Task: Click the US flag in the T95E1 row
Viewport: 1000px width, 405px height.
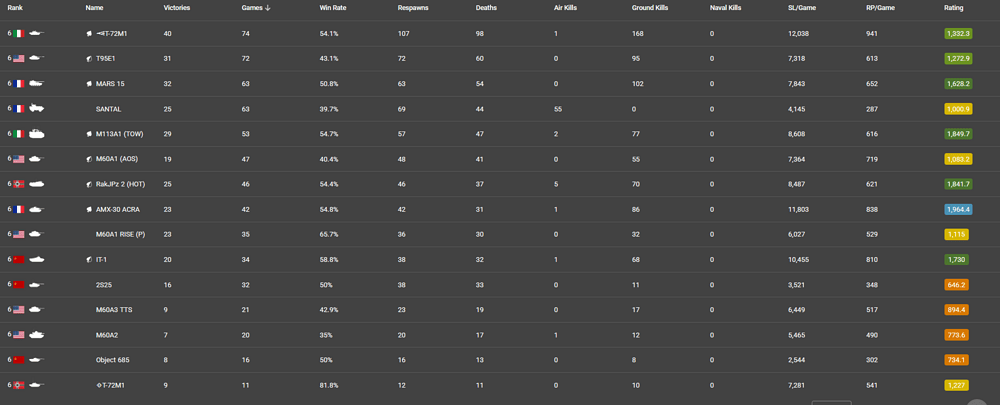Action: pyautogui.click(x=19, y=59)
